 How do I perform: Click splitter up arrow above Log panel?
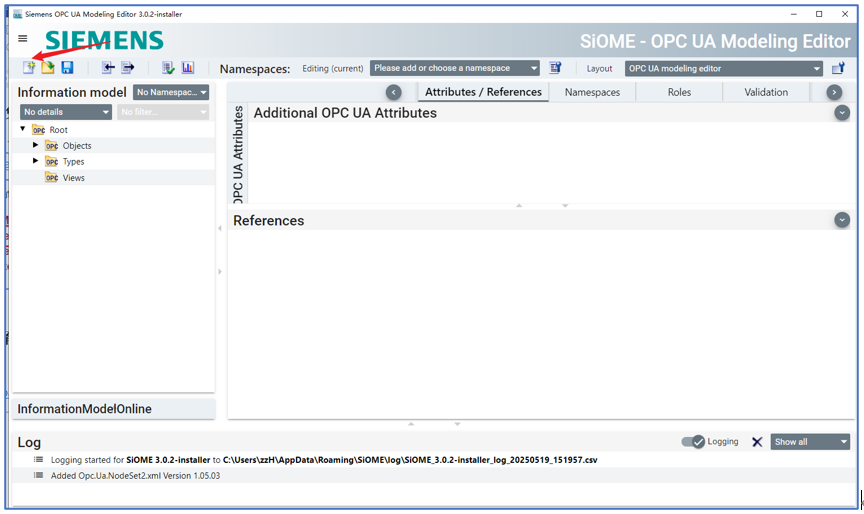[x=411, y=424]
